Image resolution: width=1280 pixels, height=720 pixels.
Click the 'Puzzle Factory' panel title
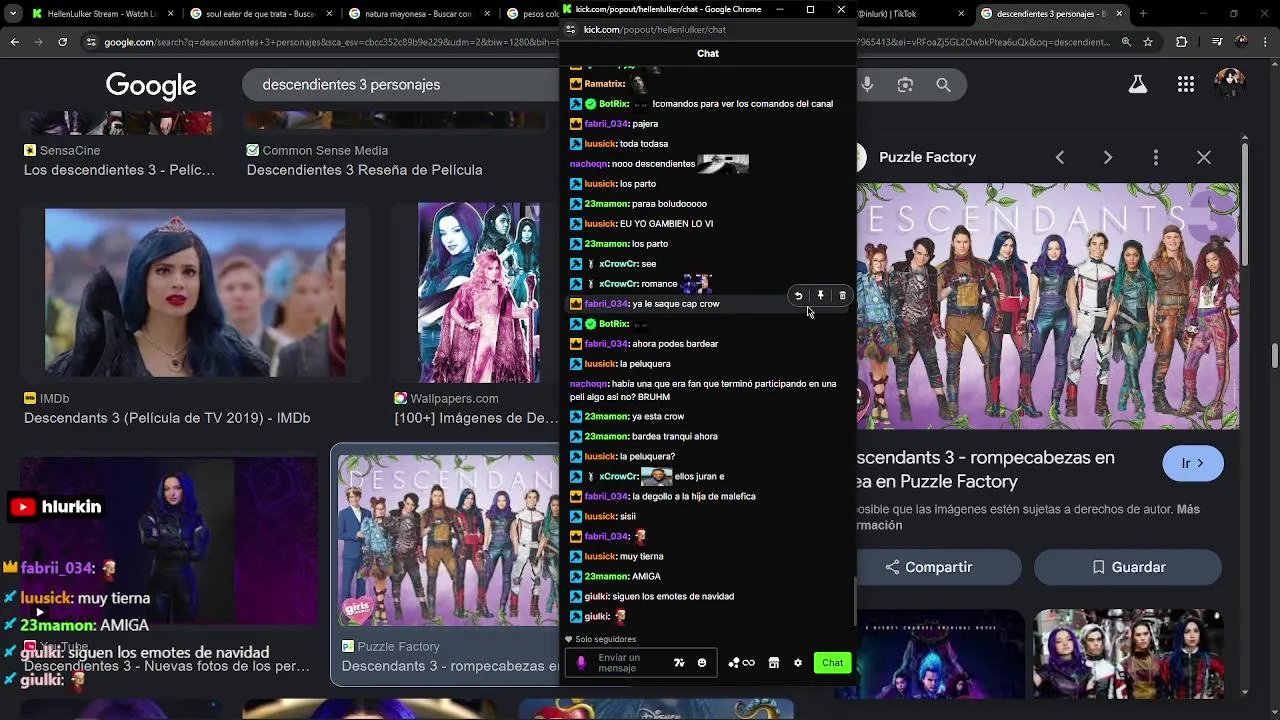tap(927, 157)
